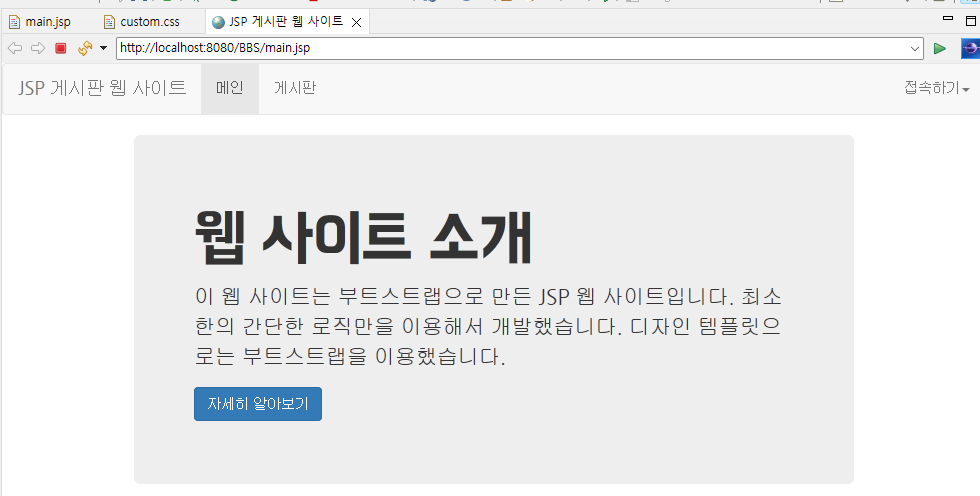980x496 pixels.
Task: Stop loading with the red stop icon
Action: point(61,48)
